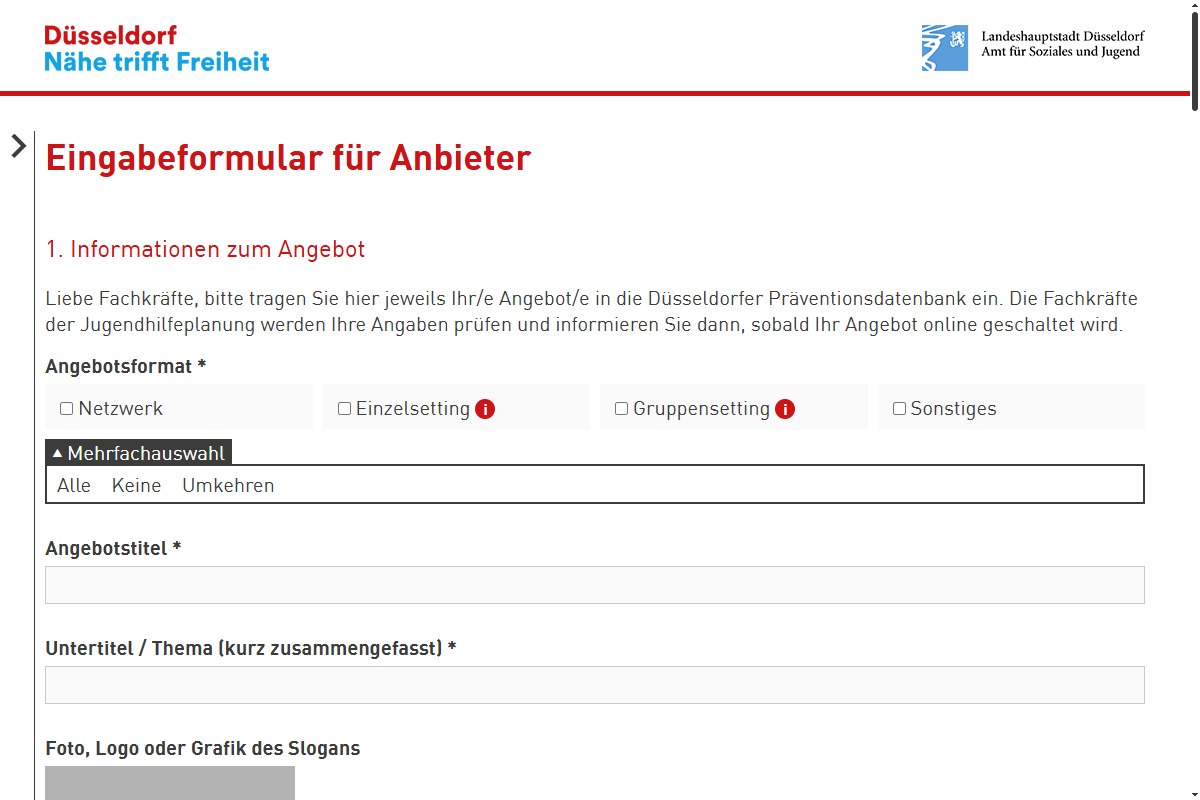This screenshot has width=1200, height=800.
Task: Click the gray photo upload placeholder
Action: tap(170, 783)
